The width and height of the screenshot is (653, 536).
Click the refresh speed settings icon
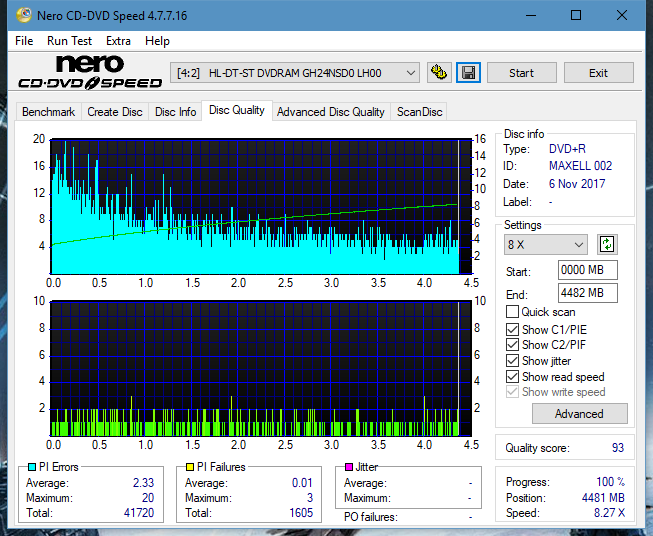[607, 244]
